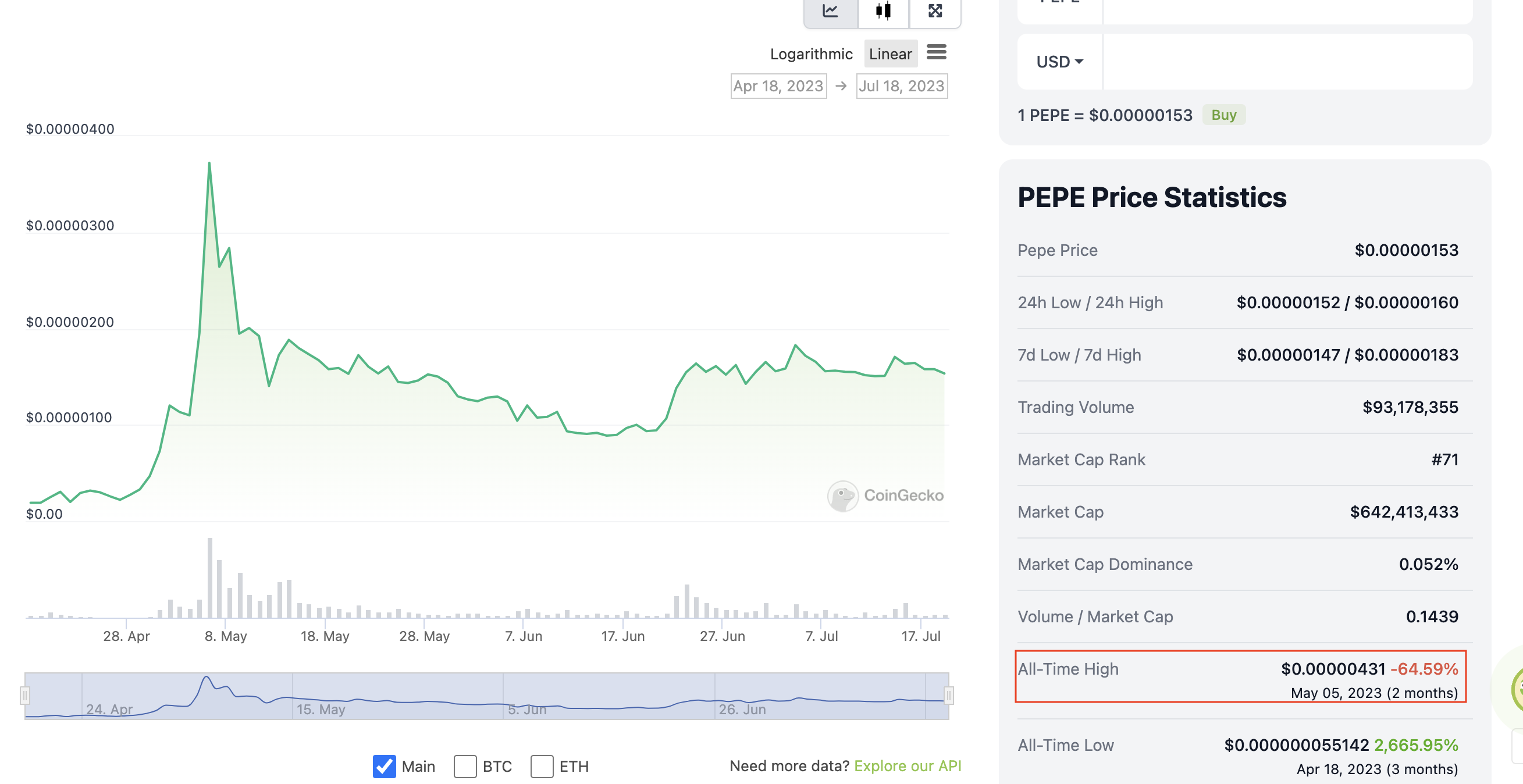Open the chart hamburger context menu
This screenshot has width=1523, height=784.
coord(936,52)
